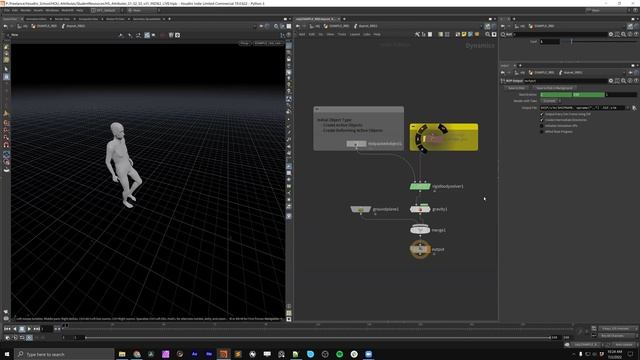
Task: Expand the scene view path dropdown
Action: point(255,26)
